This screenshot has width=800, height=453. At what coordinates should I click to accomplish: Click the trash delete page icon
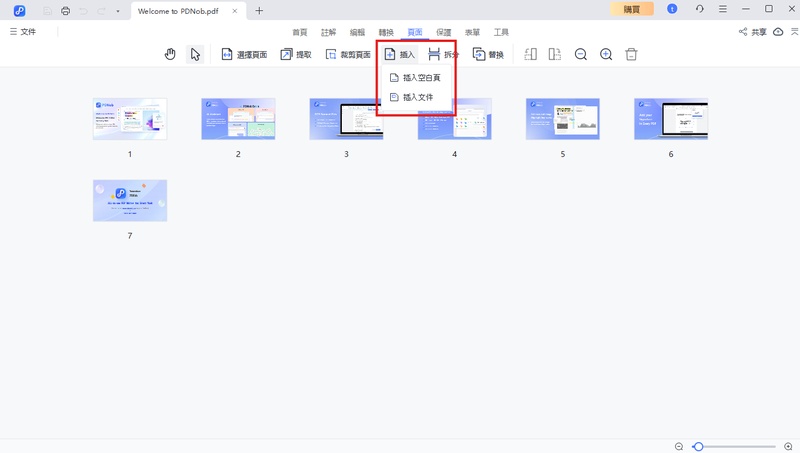(x=631, y=54)
